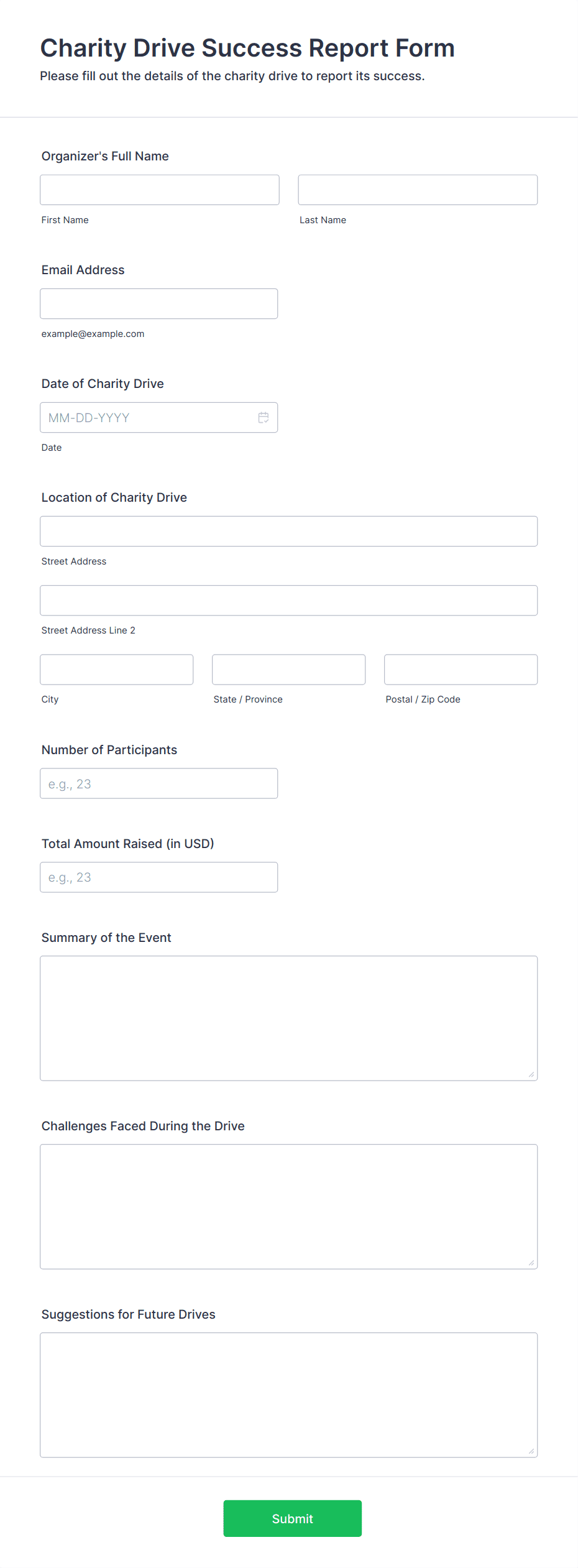
Task: Click the Last Name input field
Action: coord(417,190)
